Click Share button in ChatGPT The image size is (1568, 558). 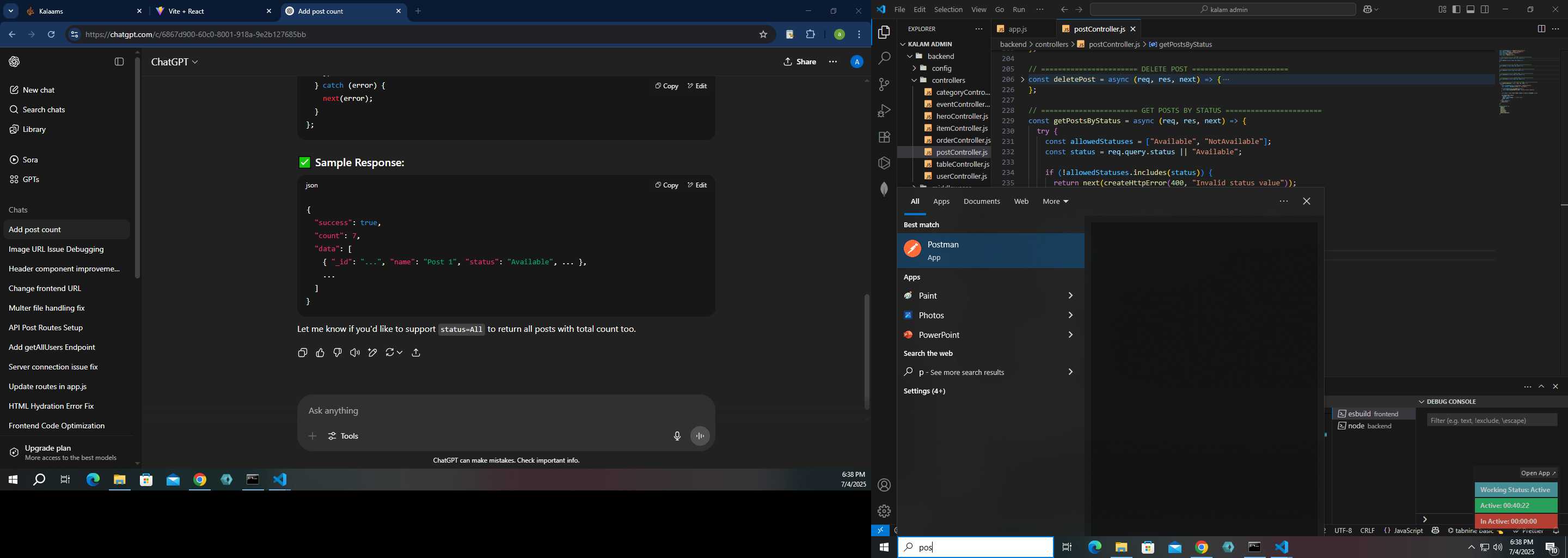point(800,62)
